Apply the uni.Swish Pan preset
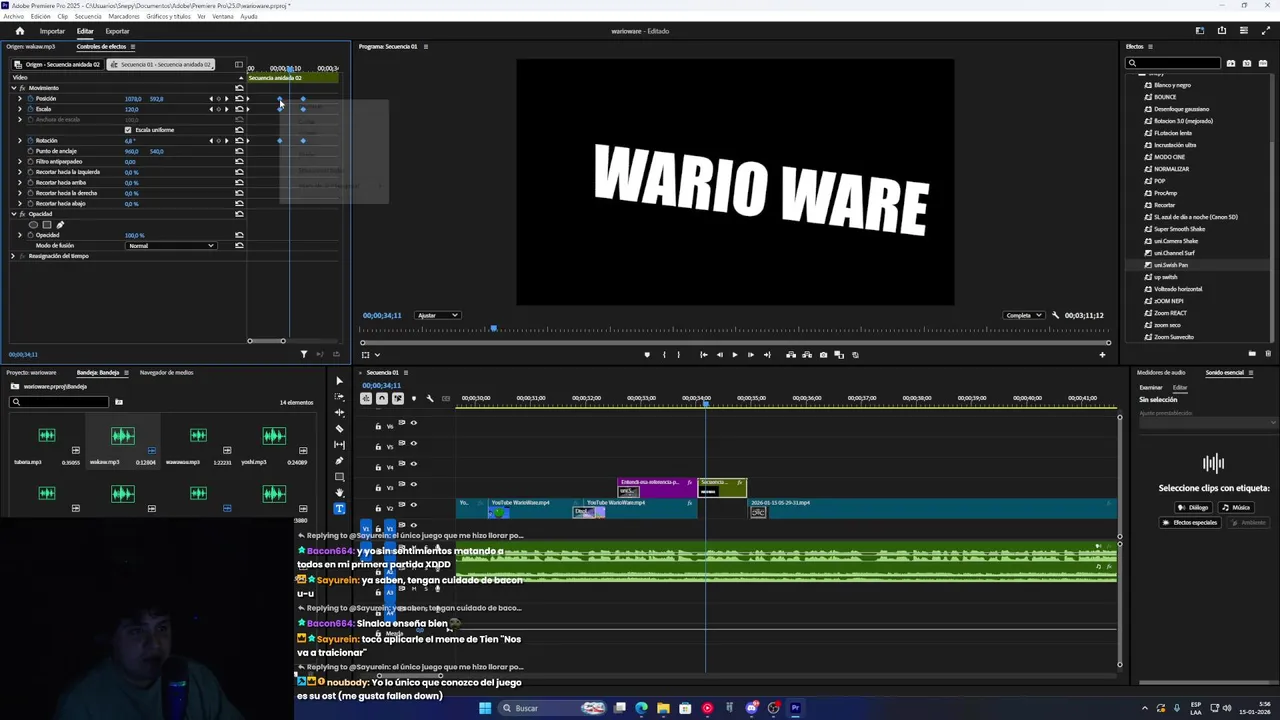The height and width of the screenshot is (720, 1280). tap(1171, 265)
